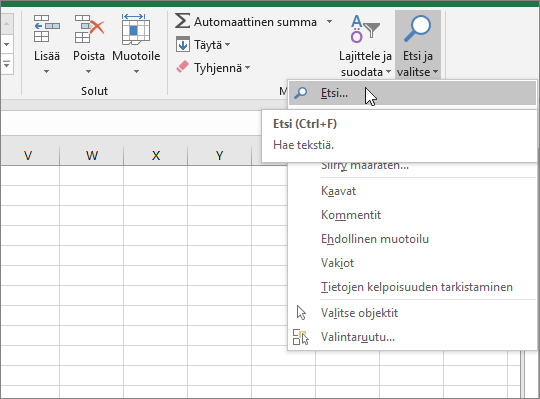Click arrow icon beside Valitse objektit
Screen dimensions: 540x399
(301, 313)
